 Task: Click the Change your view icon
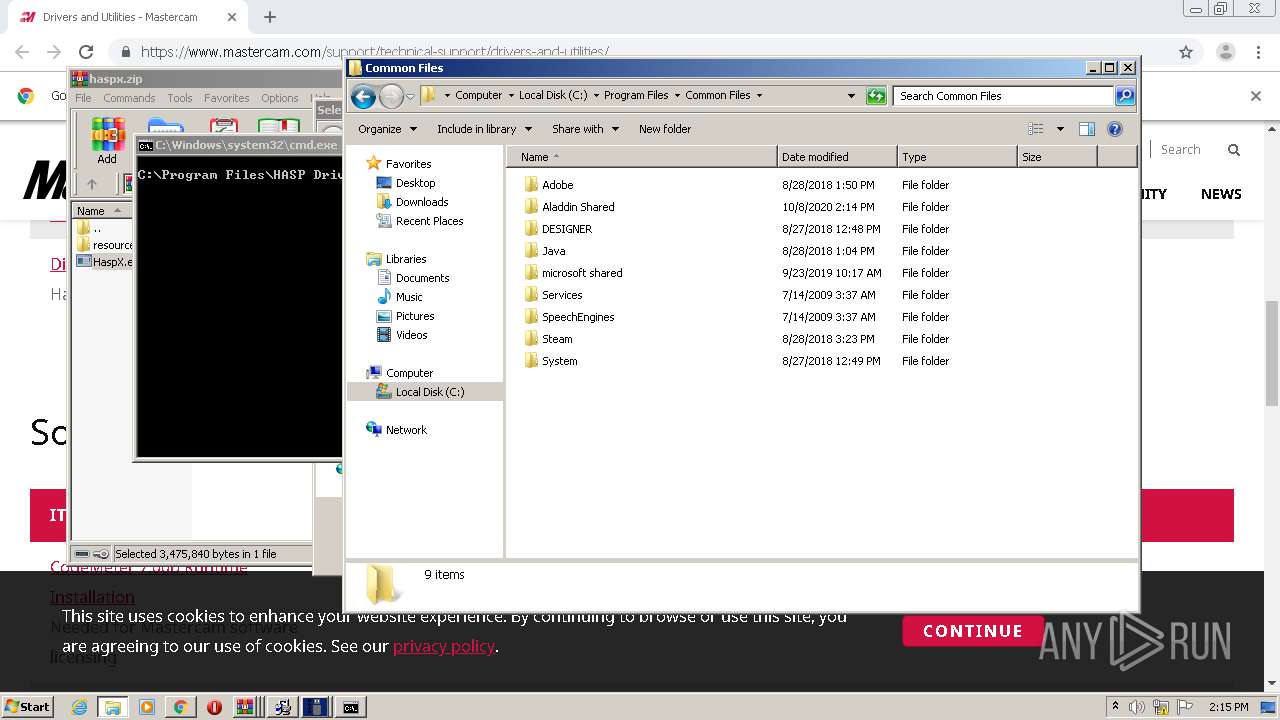click(x=1036, y=129)
